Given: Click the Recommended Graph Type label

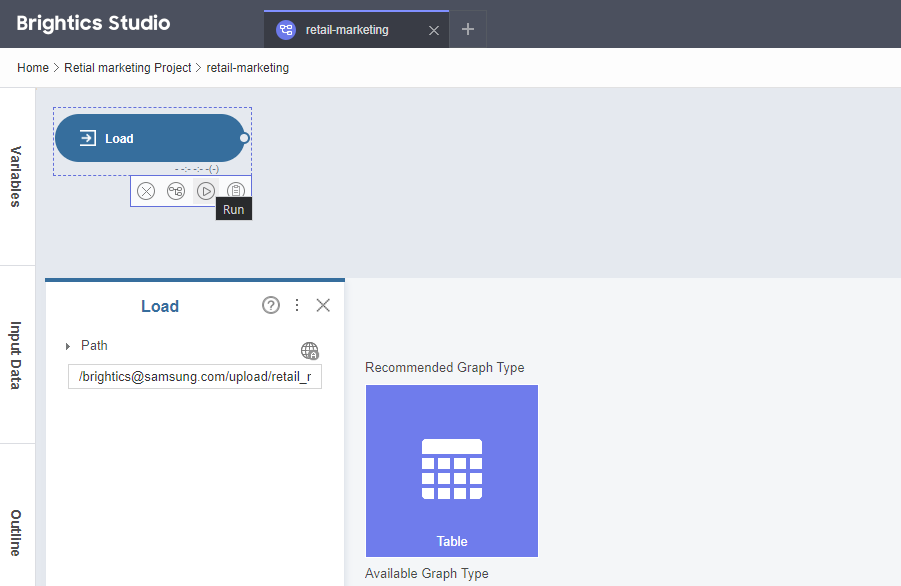Looking at the screenshot, I should (x=445, y=368).
